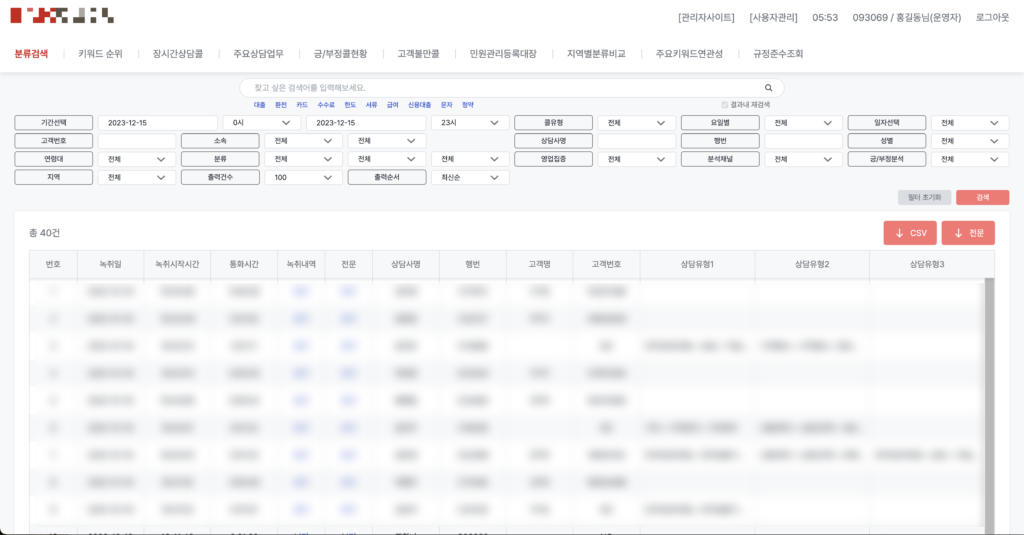Viewport: 1024px width, 535px height.
Task: Click the red 검색 button
Action: point(982,198)
